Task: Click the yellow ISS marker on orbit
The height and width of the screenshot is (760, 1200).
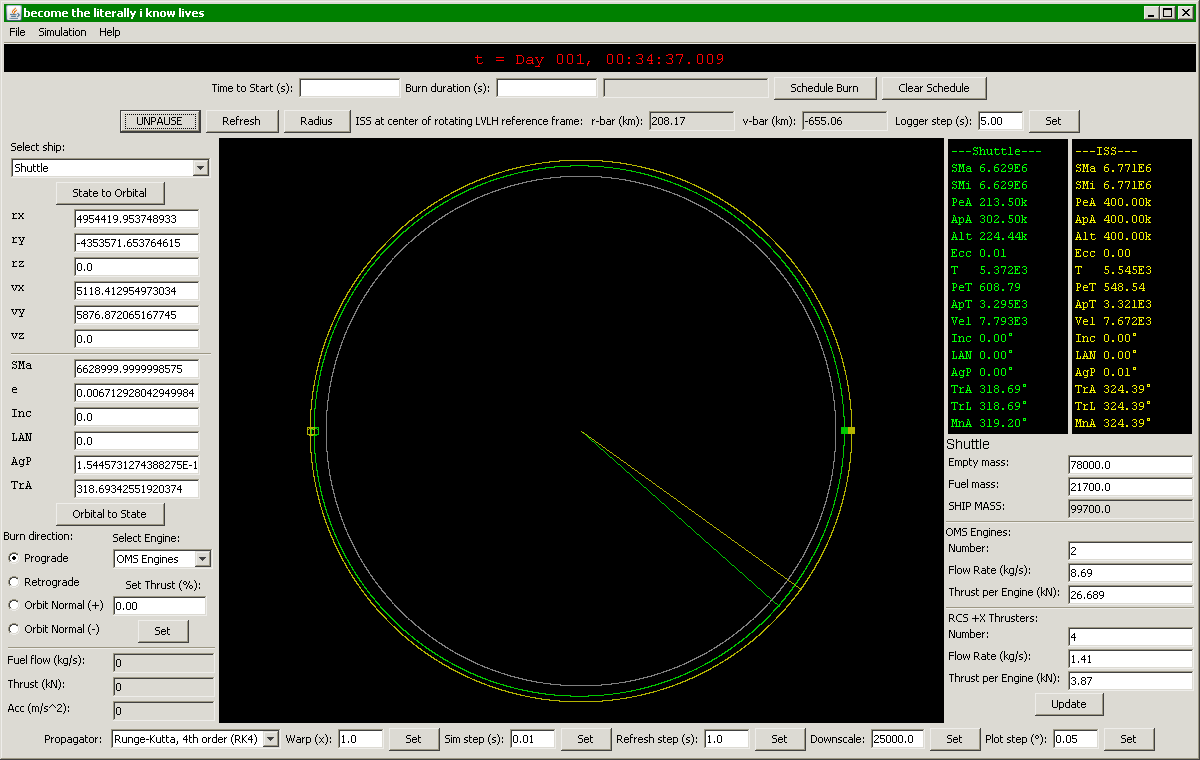Action: point(851,430)
